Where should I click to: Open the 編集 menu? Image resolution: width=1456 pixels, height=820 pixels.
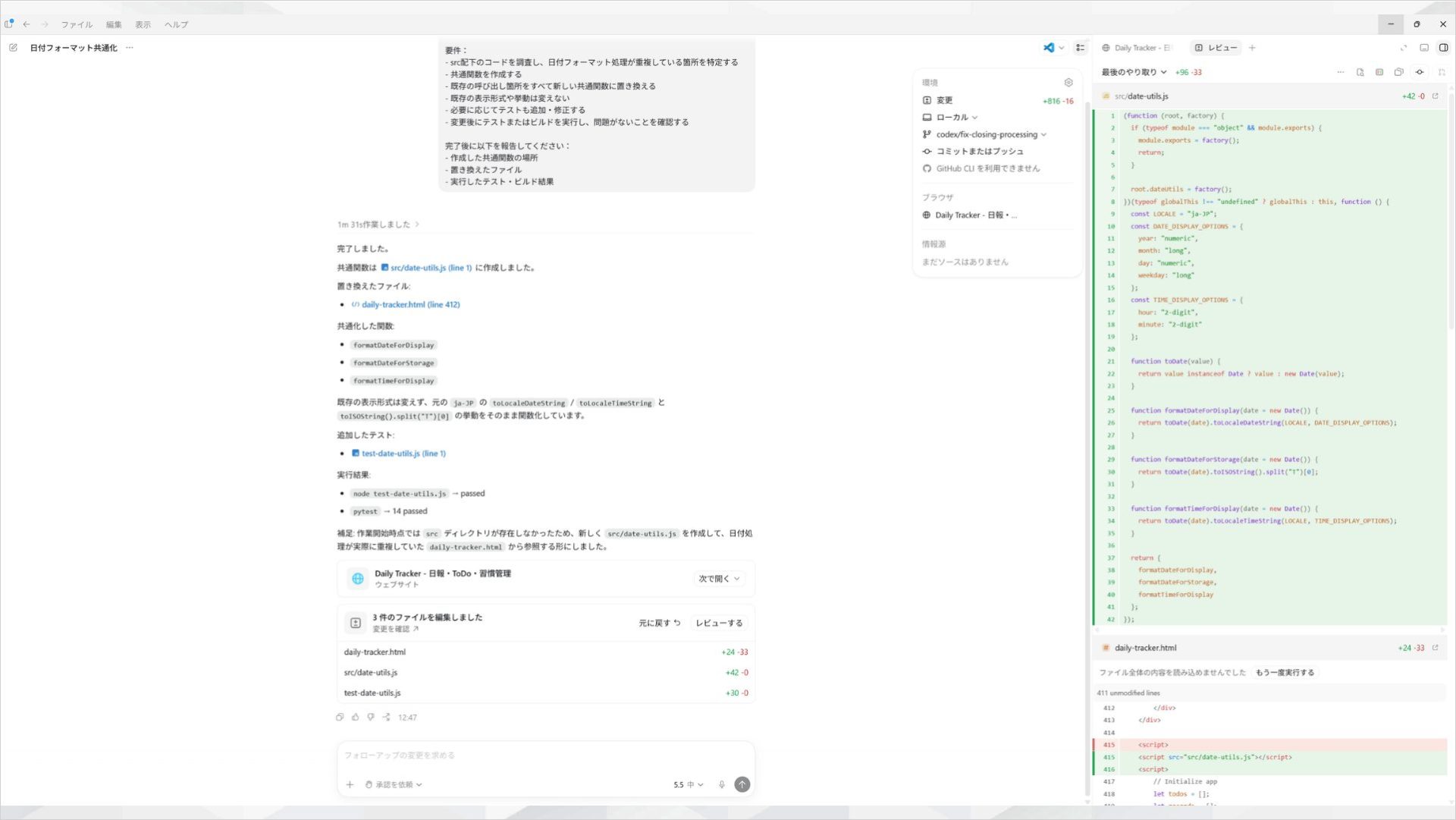pyautogui.click(x=114, y=24)
